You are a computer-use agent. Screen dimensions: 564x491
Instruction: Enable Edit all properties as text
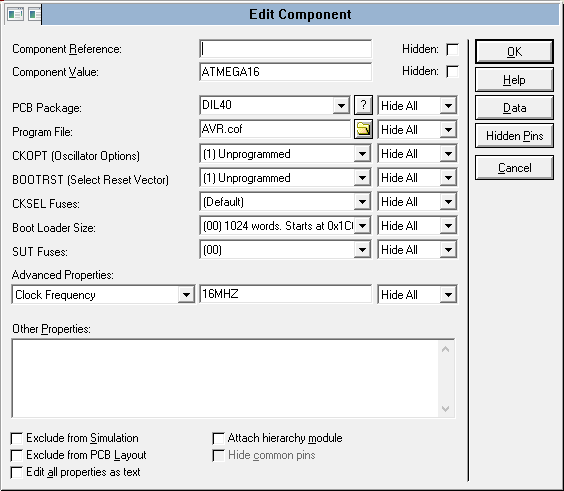click(x=17, y=472)
